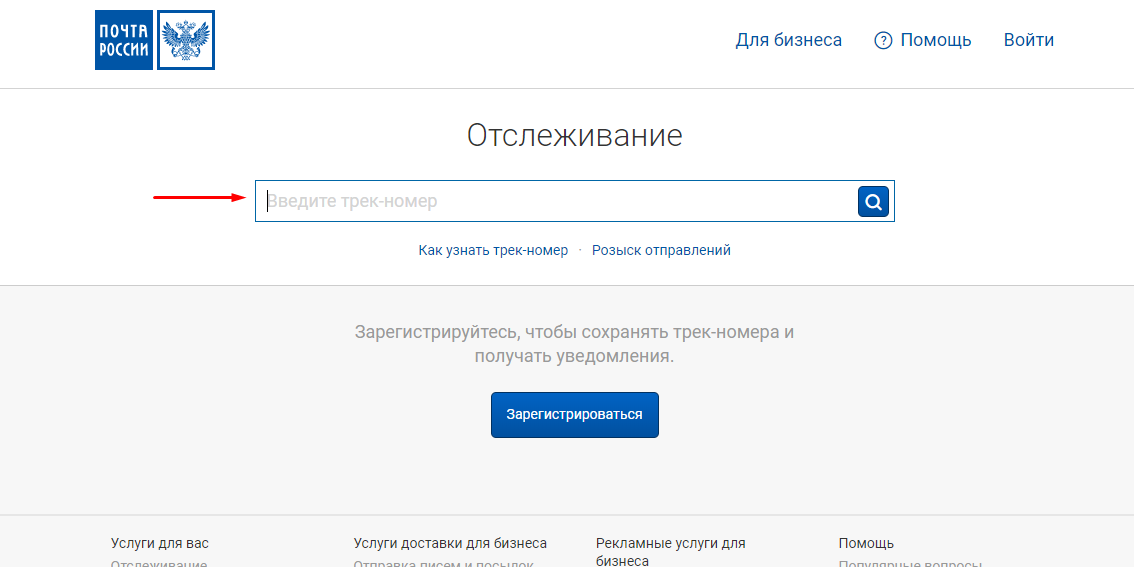Click the double-headed eagle emblem
Viewport: 1134px width, 567px height.
186,40
